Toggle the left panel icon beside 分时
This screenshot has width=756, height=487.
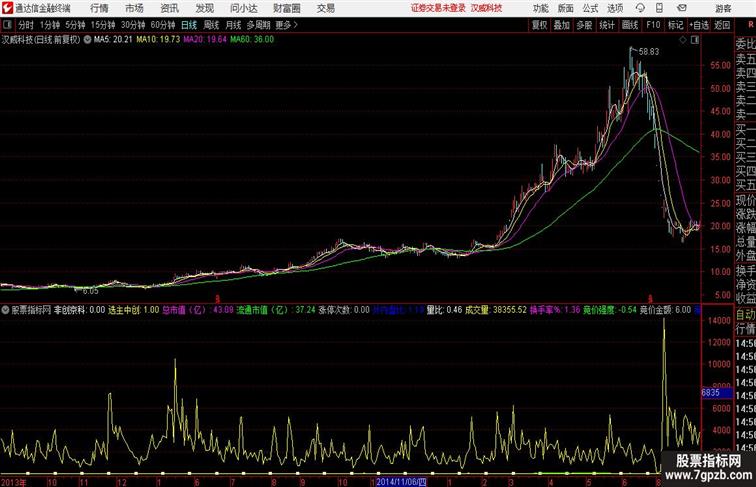7,25
